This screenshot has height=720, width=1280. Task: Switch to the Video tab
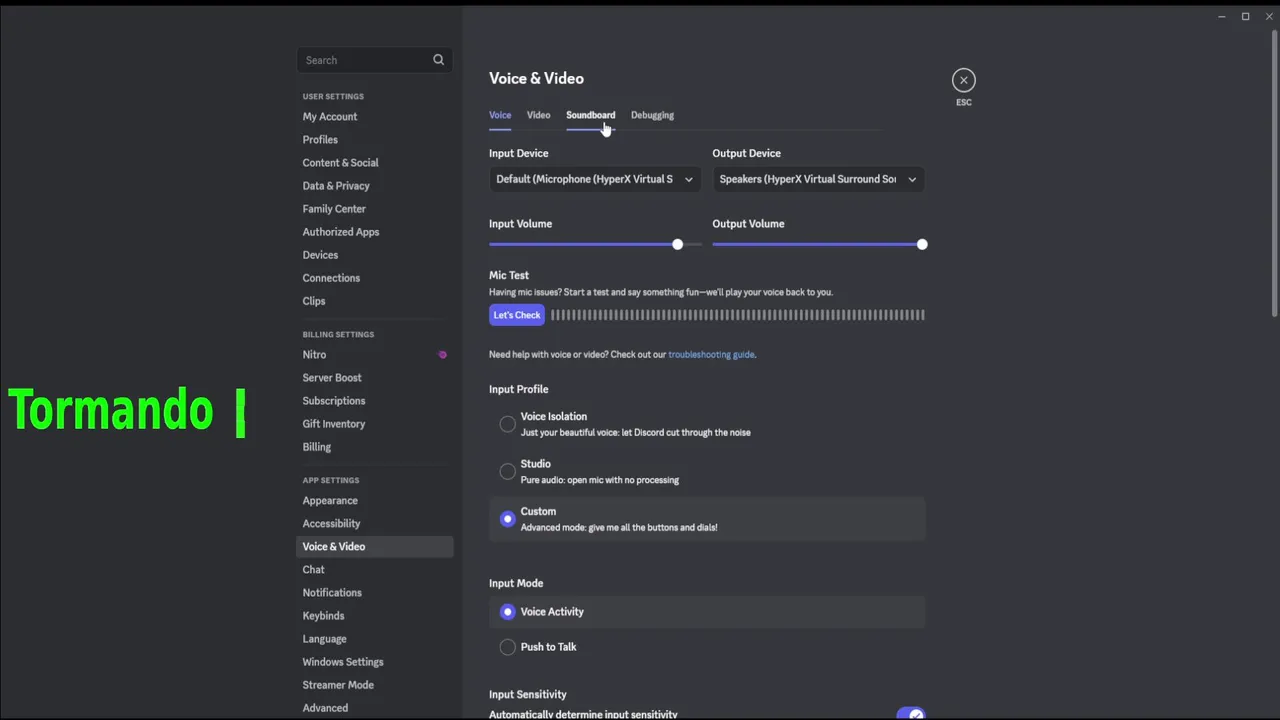pyautogui.click(x=538, y=115)
